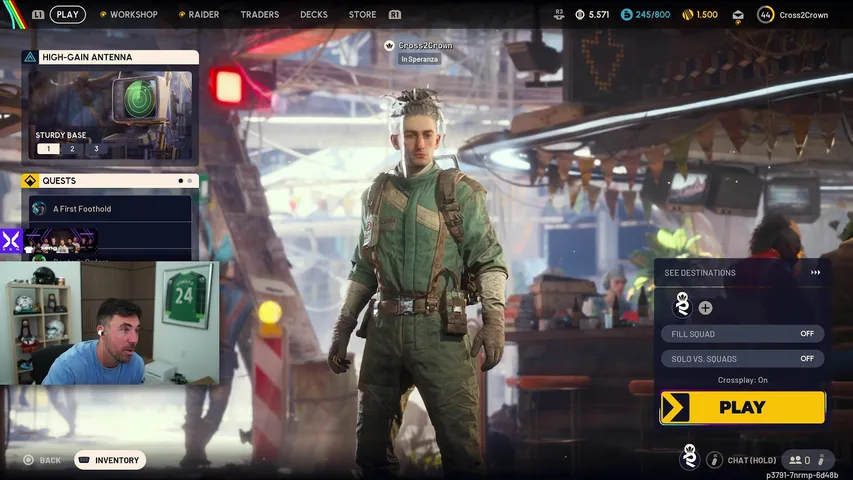Open the DECKS tab

314,15
